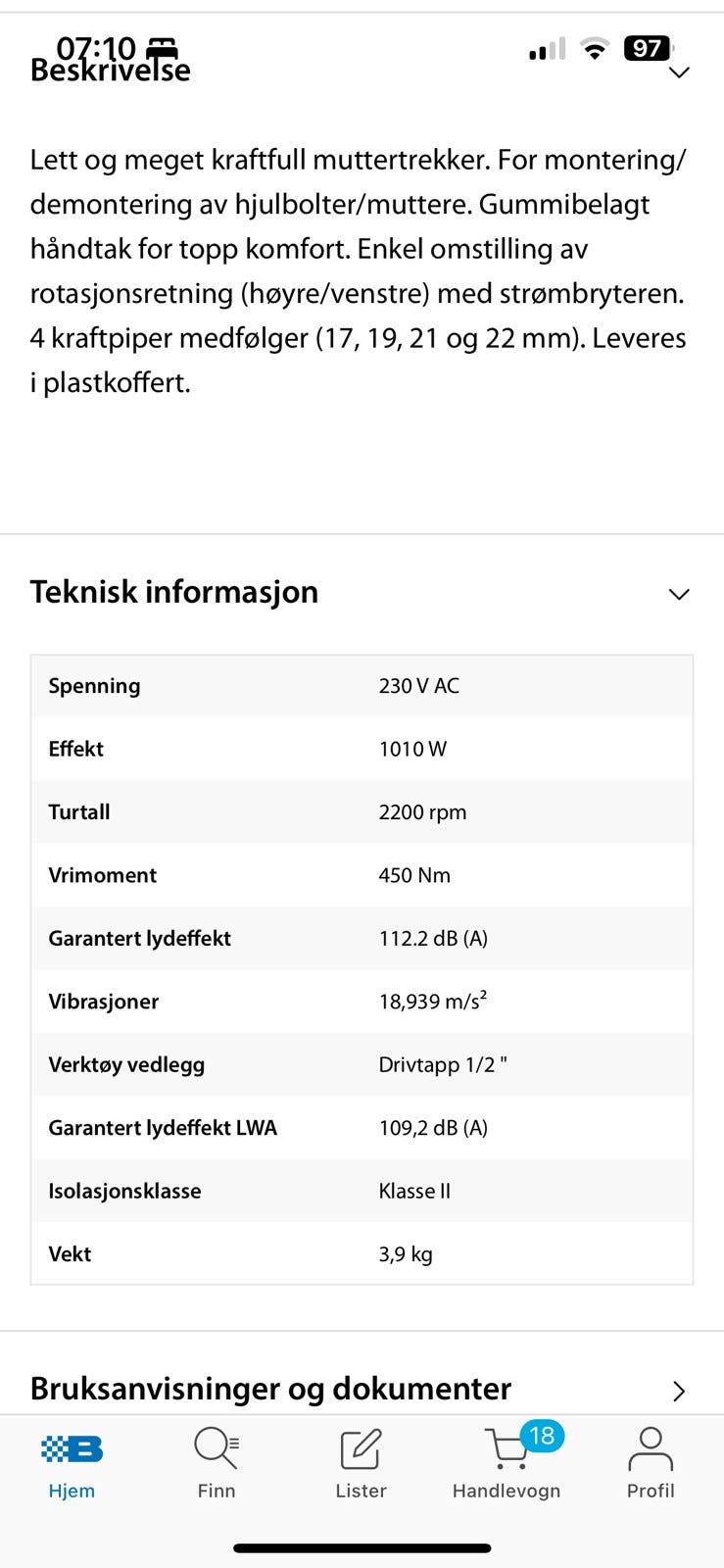Tap the Teknisk informasjon heading
This screenshot has height=1568, width=724.
tap(174, 592)
